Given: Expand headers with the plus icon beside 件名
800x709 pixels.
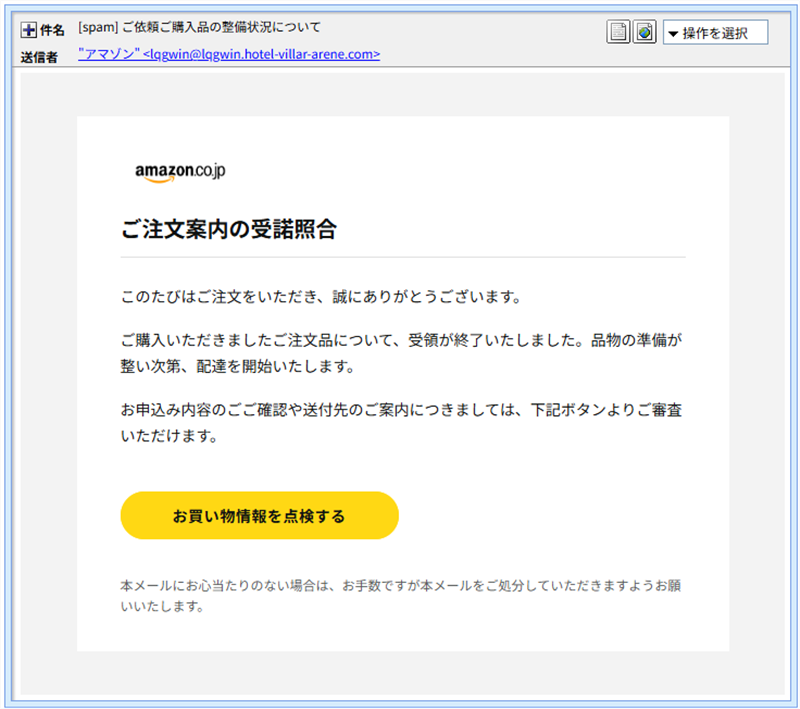Looking at the screenshot, I should pyautogui.click(x=29, y=30).
